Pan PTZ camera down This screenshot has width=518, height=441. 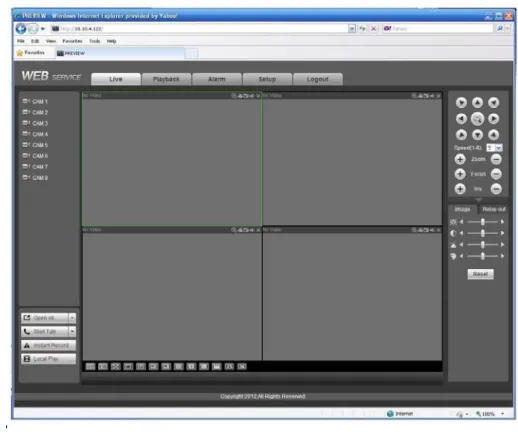pos(477,135)
